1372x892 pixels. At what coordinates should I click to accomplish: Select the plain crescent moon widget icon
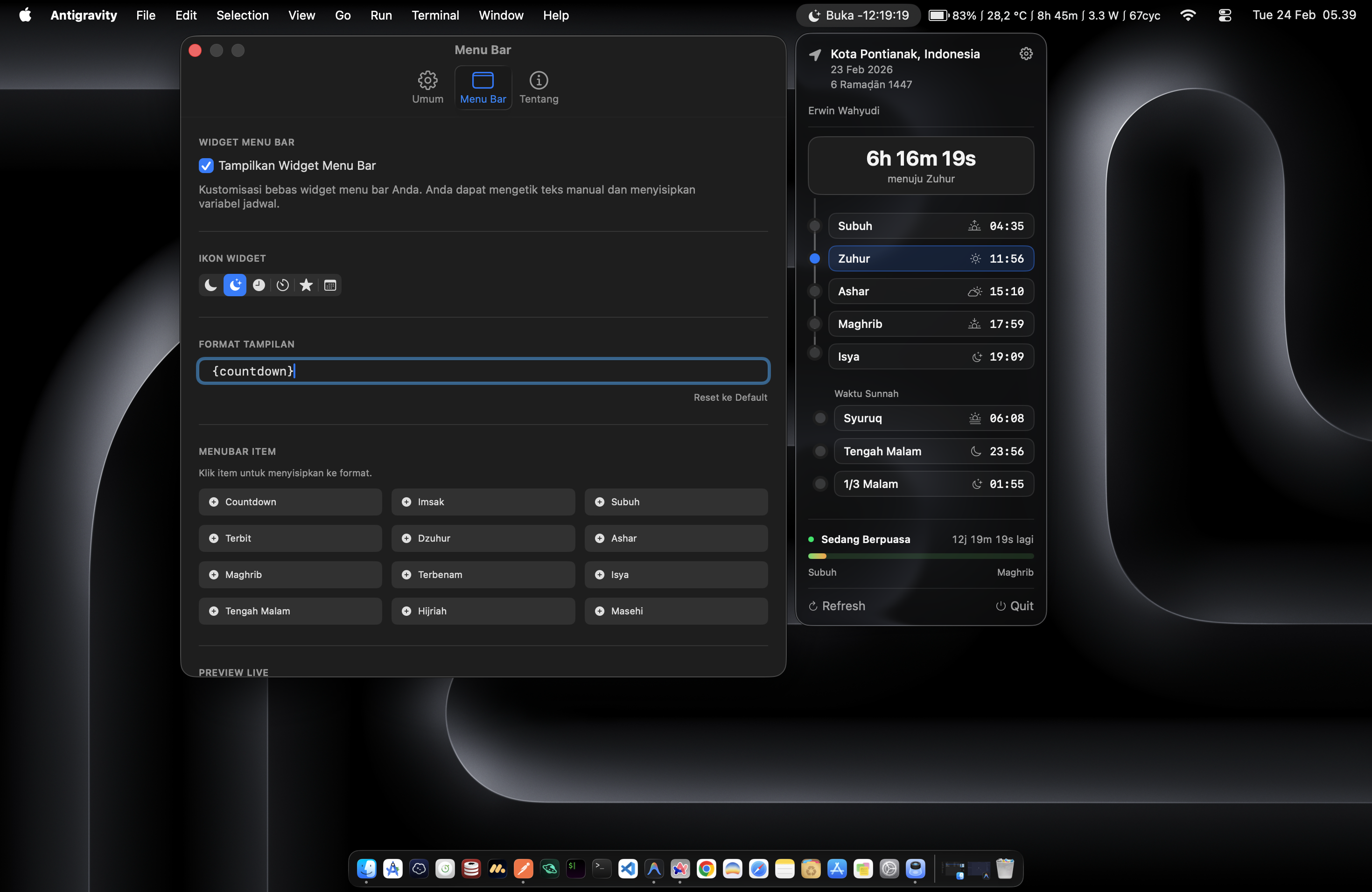211,285
